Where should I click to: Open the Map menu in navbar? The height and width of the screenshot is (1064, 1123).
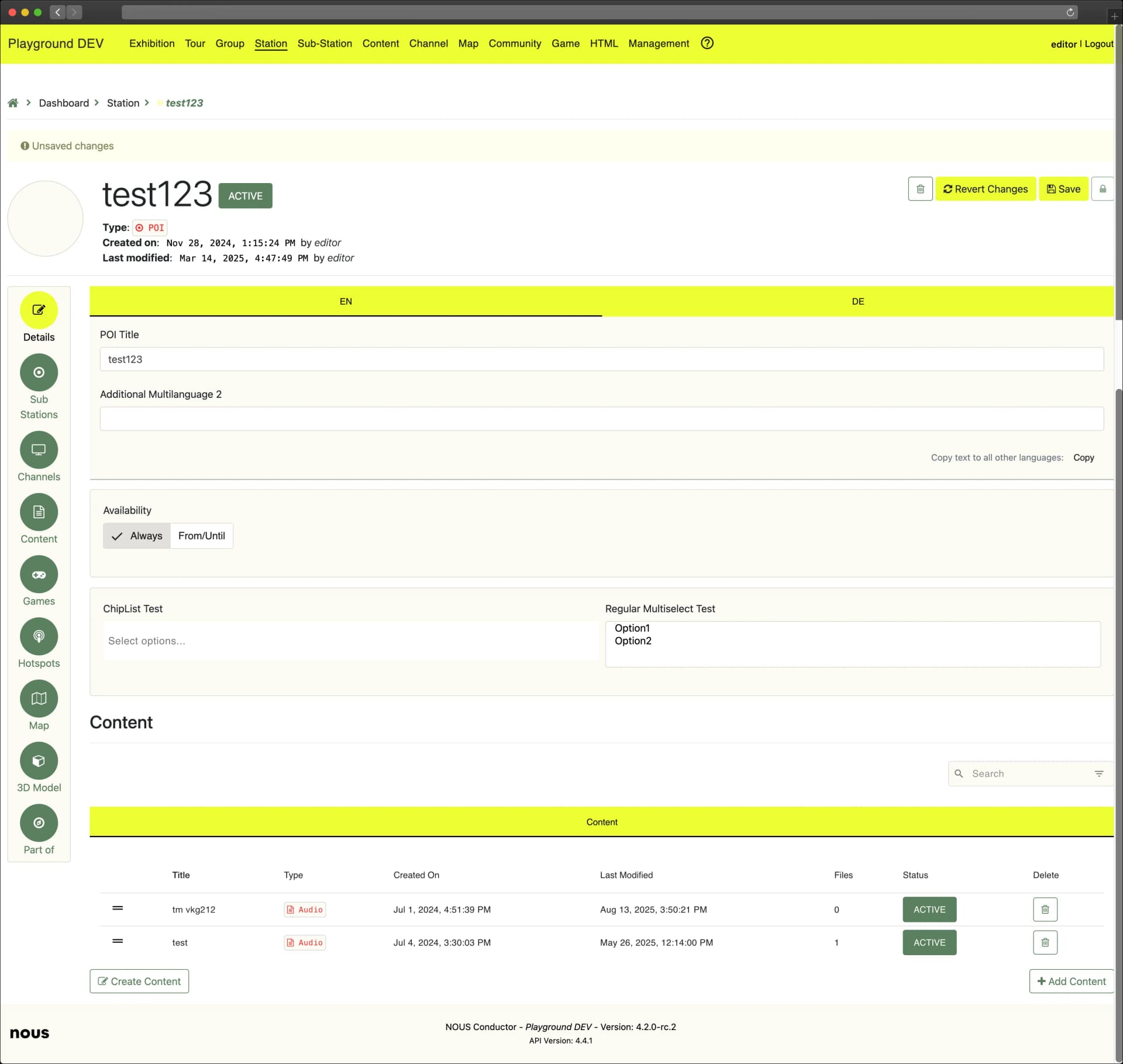pyautogui.click(x=469, y=43)
